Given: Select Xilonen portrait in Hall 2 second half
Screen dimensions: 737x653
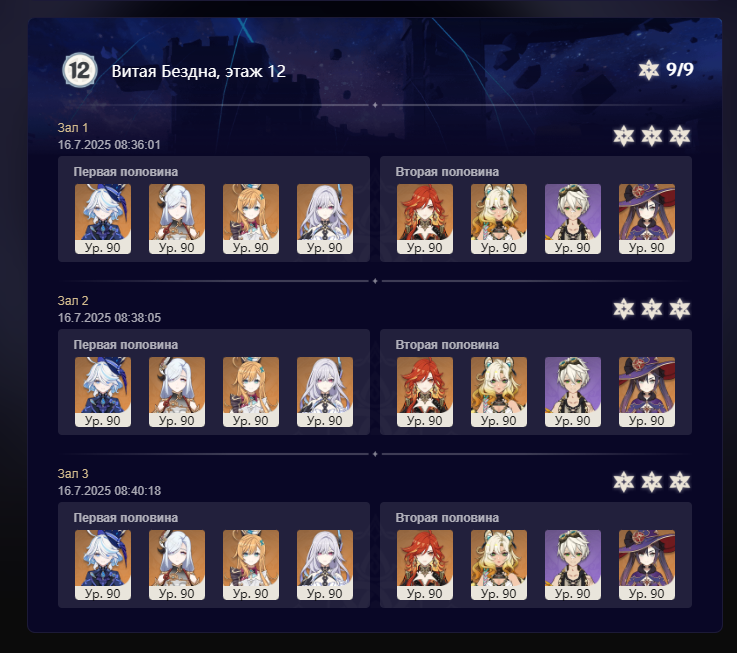Looking at the screenshot, I should pyautogui.click(x=499, y=392).
